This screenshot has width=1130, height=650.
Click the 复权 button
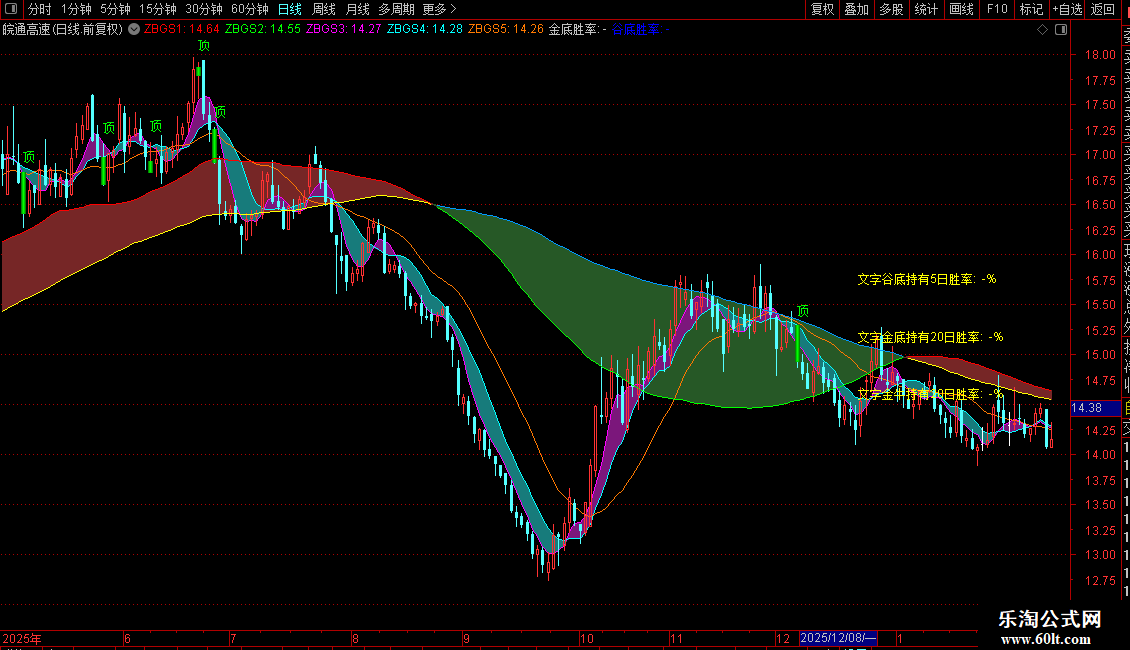(x=822, y=9)
